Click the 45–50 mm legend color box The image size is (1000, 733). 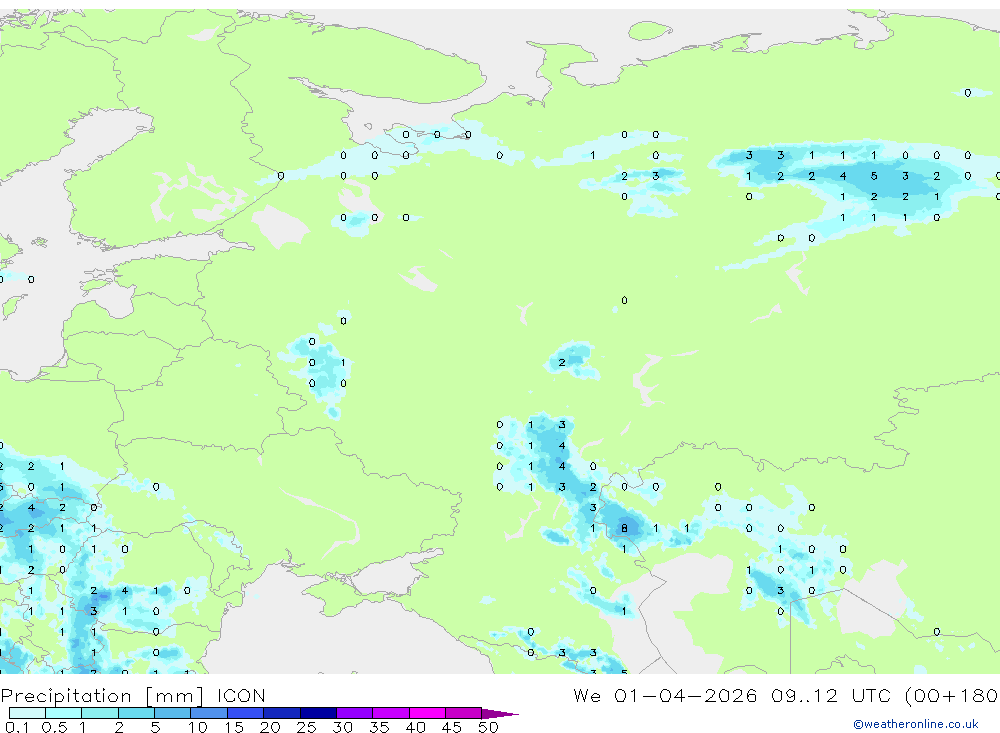click(x=464, y=713)
